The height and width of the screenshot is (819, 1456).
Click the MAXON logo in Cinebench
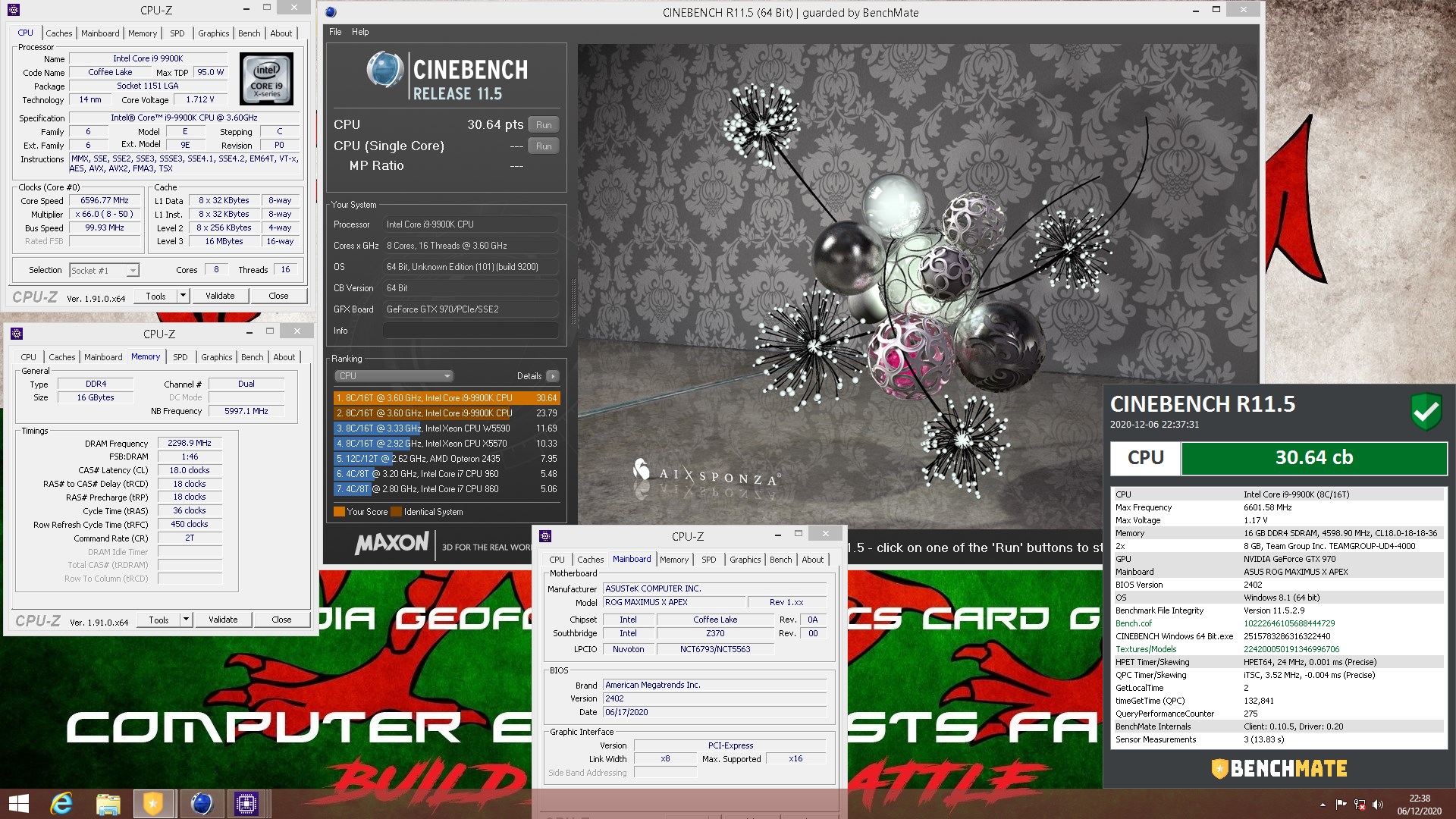391,543
